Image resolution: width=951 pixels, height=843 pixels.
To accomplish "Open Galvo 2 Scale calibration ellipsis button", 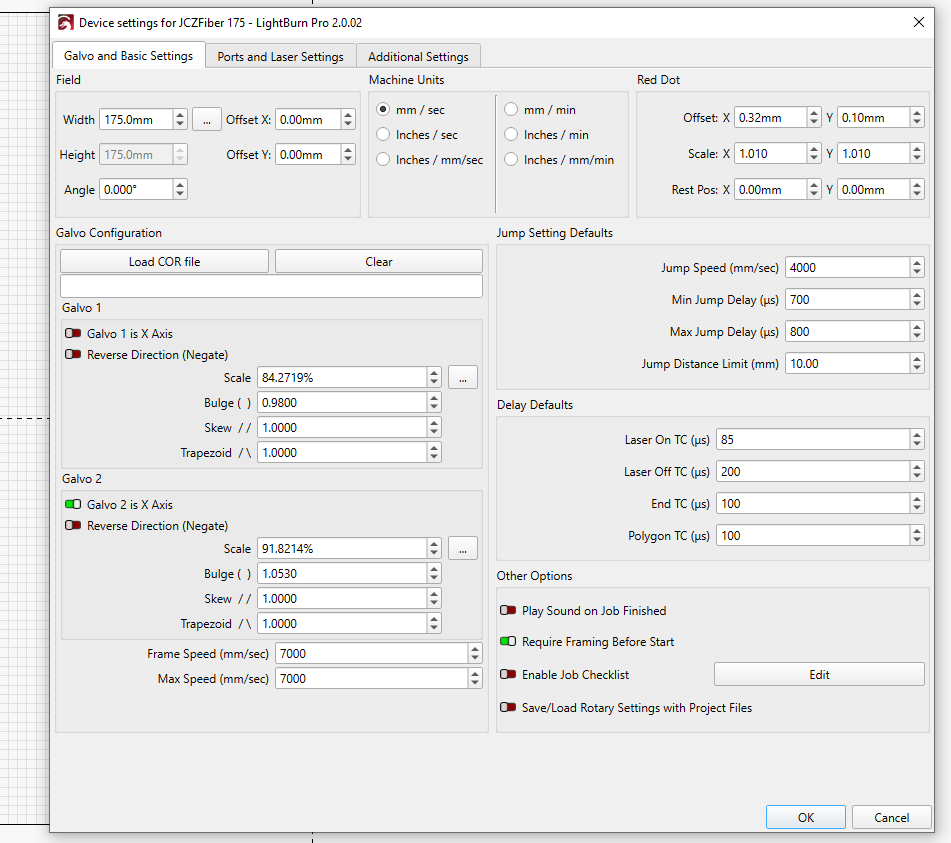I will tap(462, 548).
